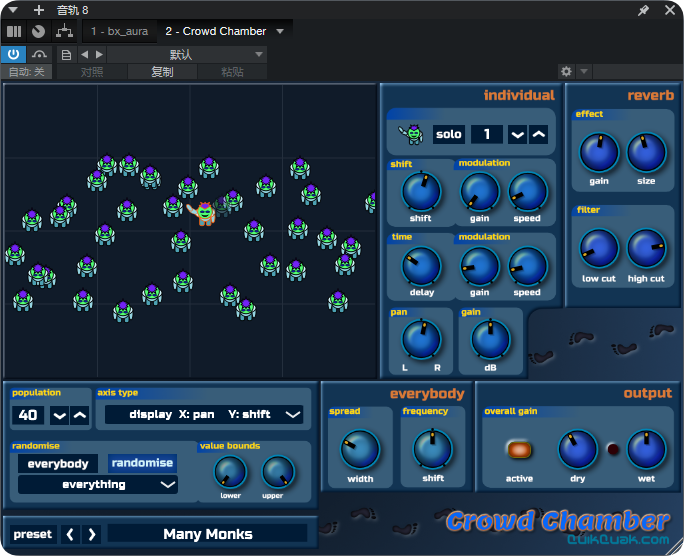Open the 默认 preset dropdown
Image resolution: width=684 pixels, height=556 pixels.
click(187, 55)
